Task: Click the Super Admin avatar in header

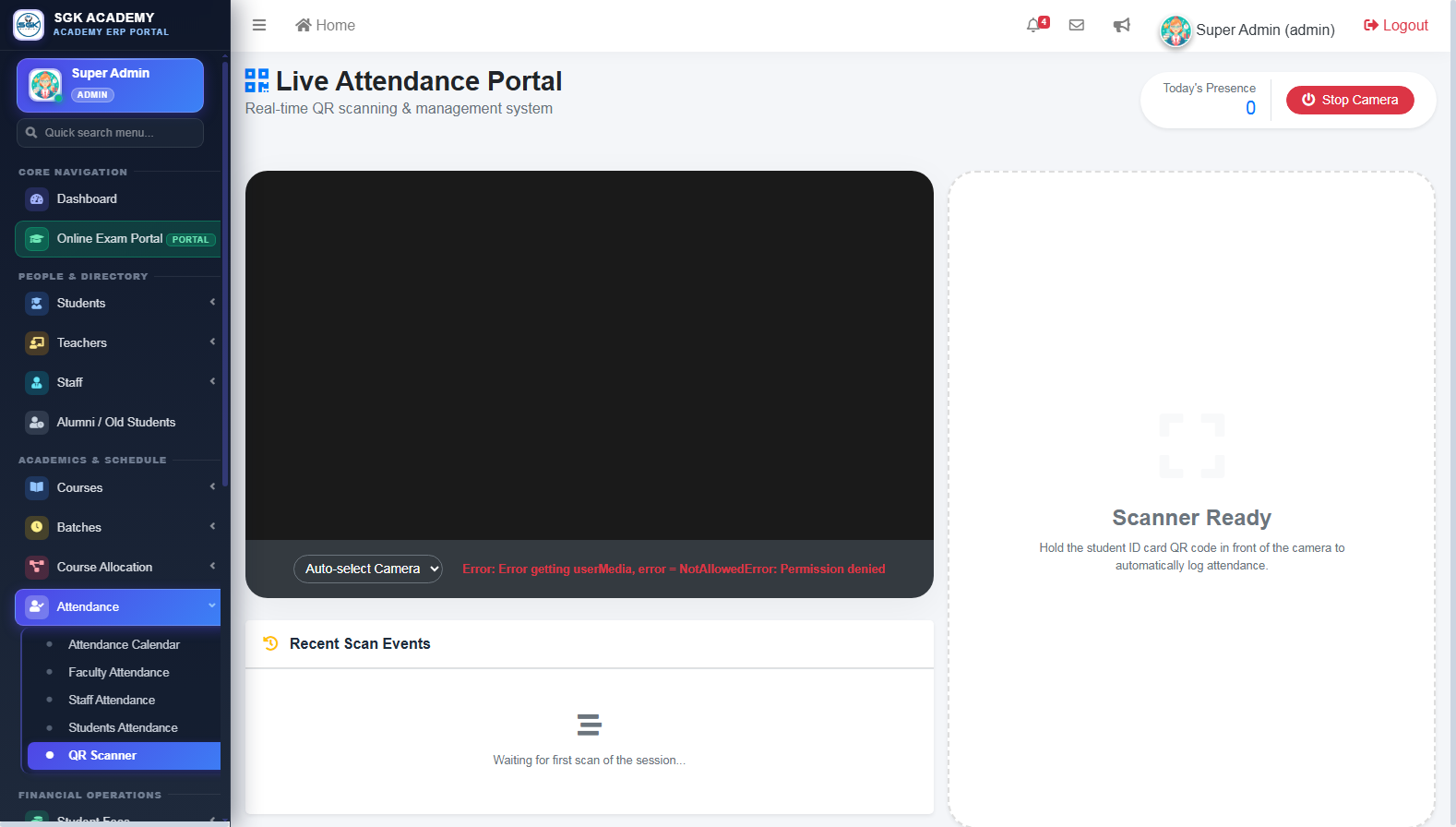Action: [1176, 30]
